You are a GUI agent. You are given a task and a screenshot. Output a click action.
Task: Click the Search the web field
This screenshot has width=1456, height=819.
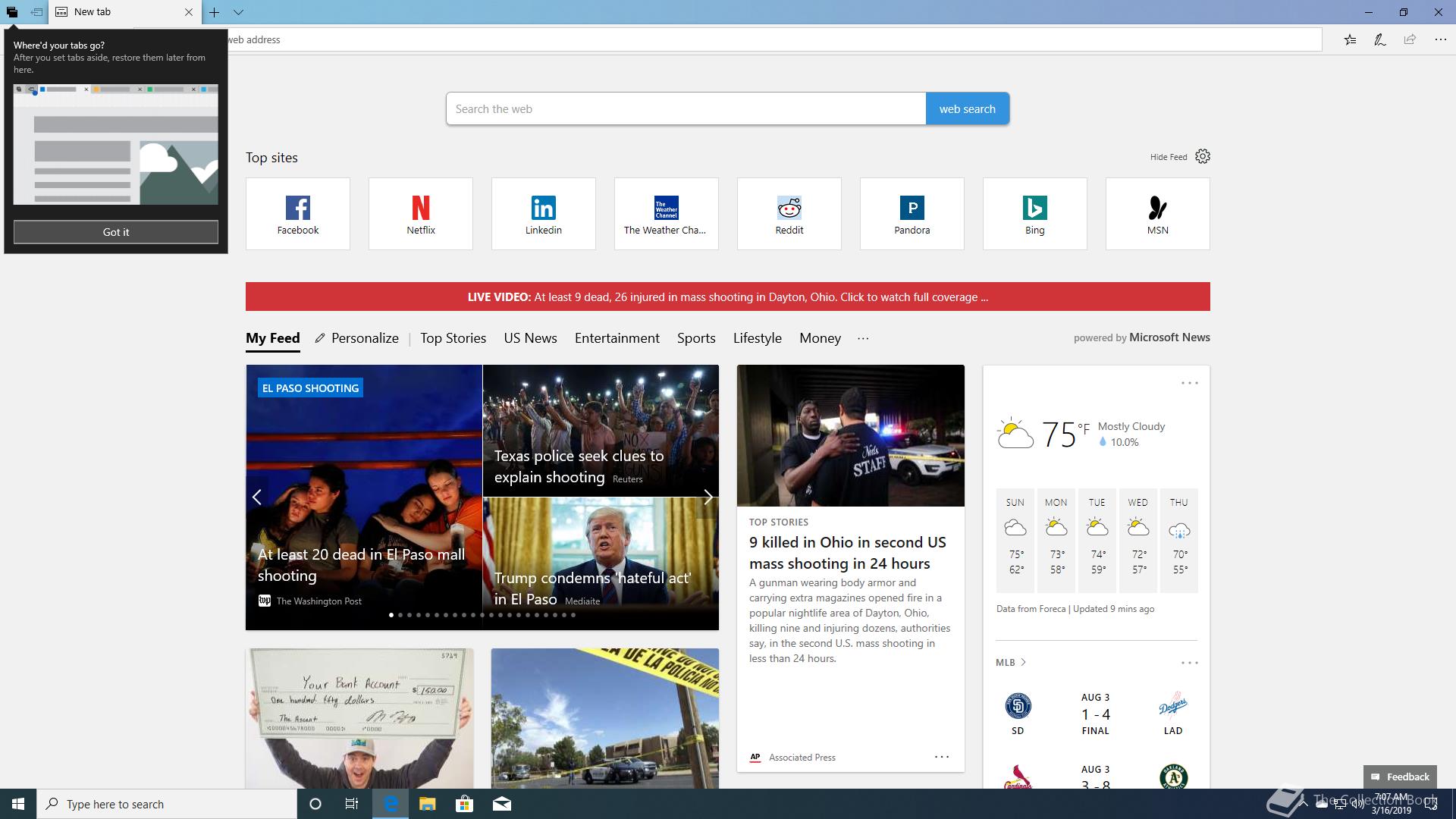[686, 108]
